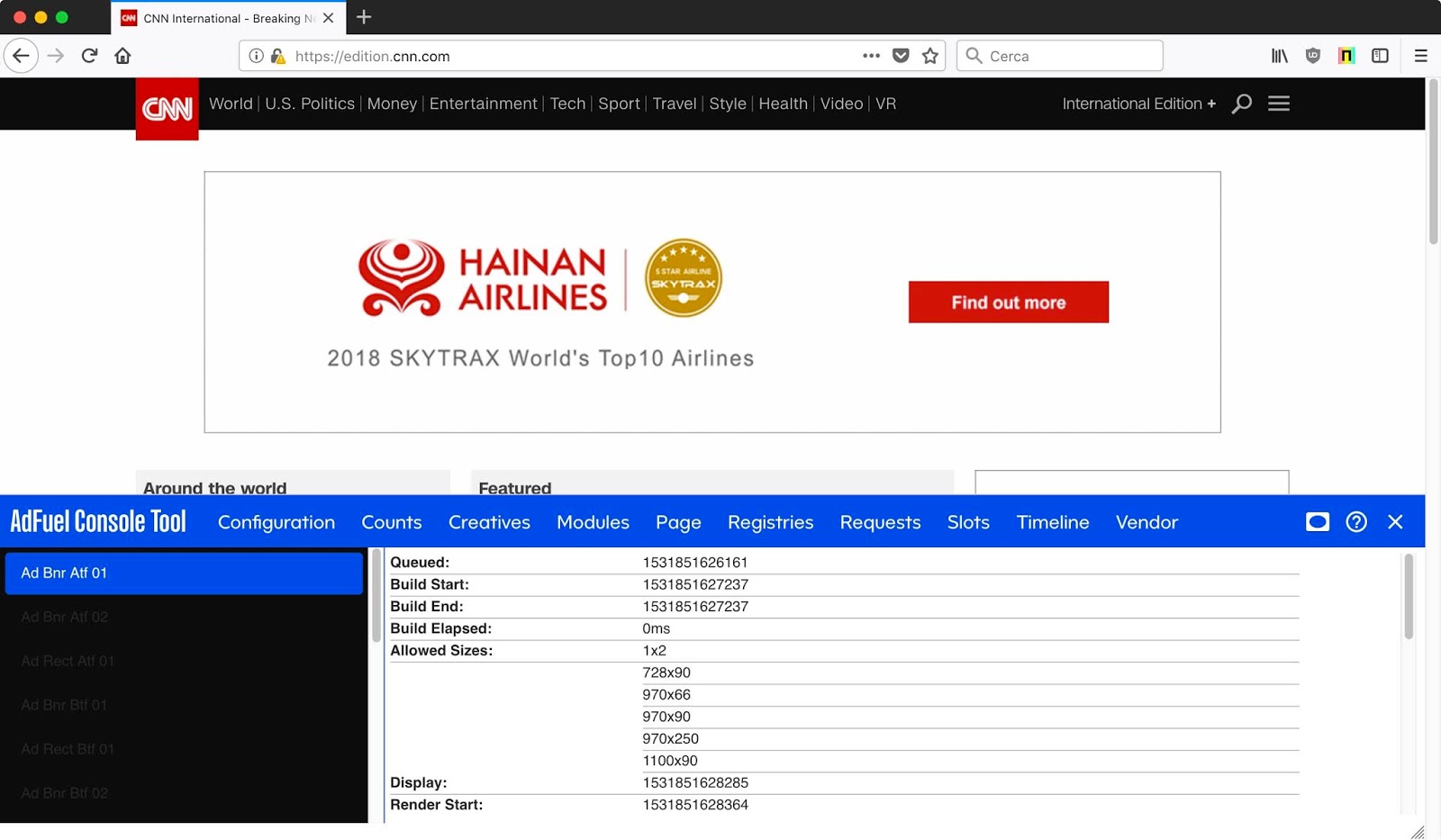Screen dimensions: 1441x840
Task: Select the Ad Bnr Atf 01 slot
Action: (x=184, y=574)
